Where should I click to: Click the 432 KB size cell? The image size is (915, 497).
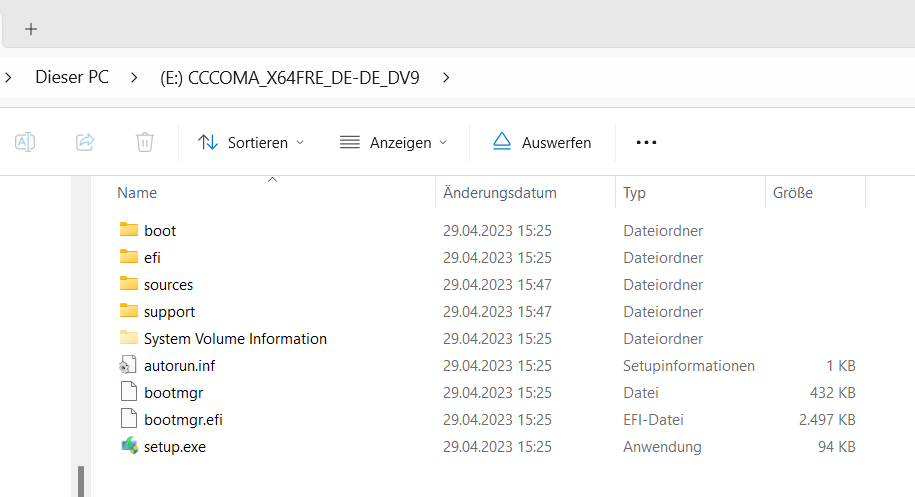[832, 393]
